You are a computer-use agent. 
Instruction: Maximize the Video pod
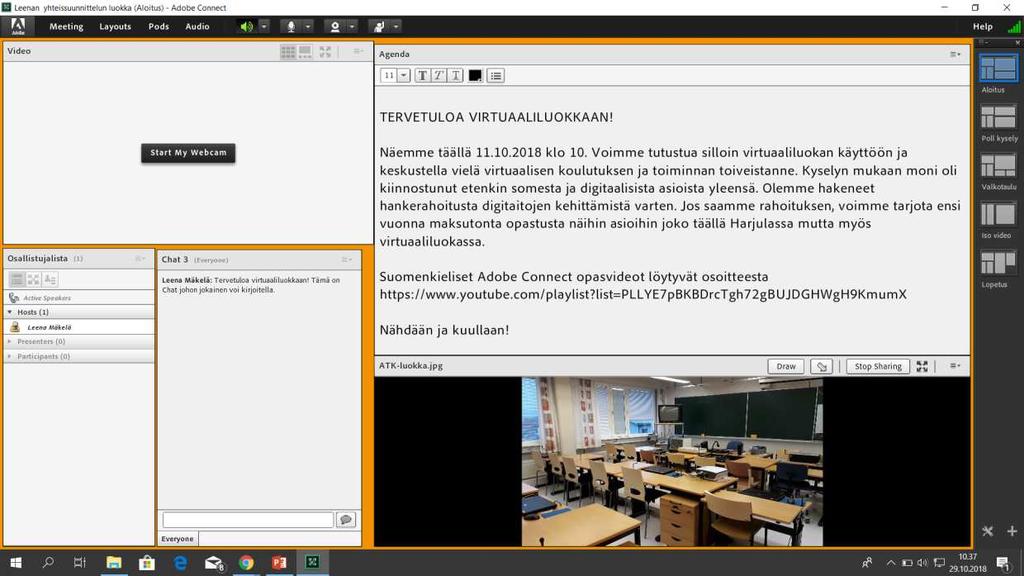tap(325, 52)
